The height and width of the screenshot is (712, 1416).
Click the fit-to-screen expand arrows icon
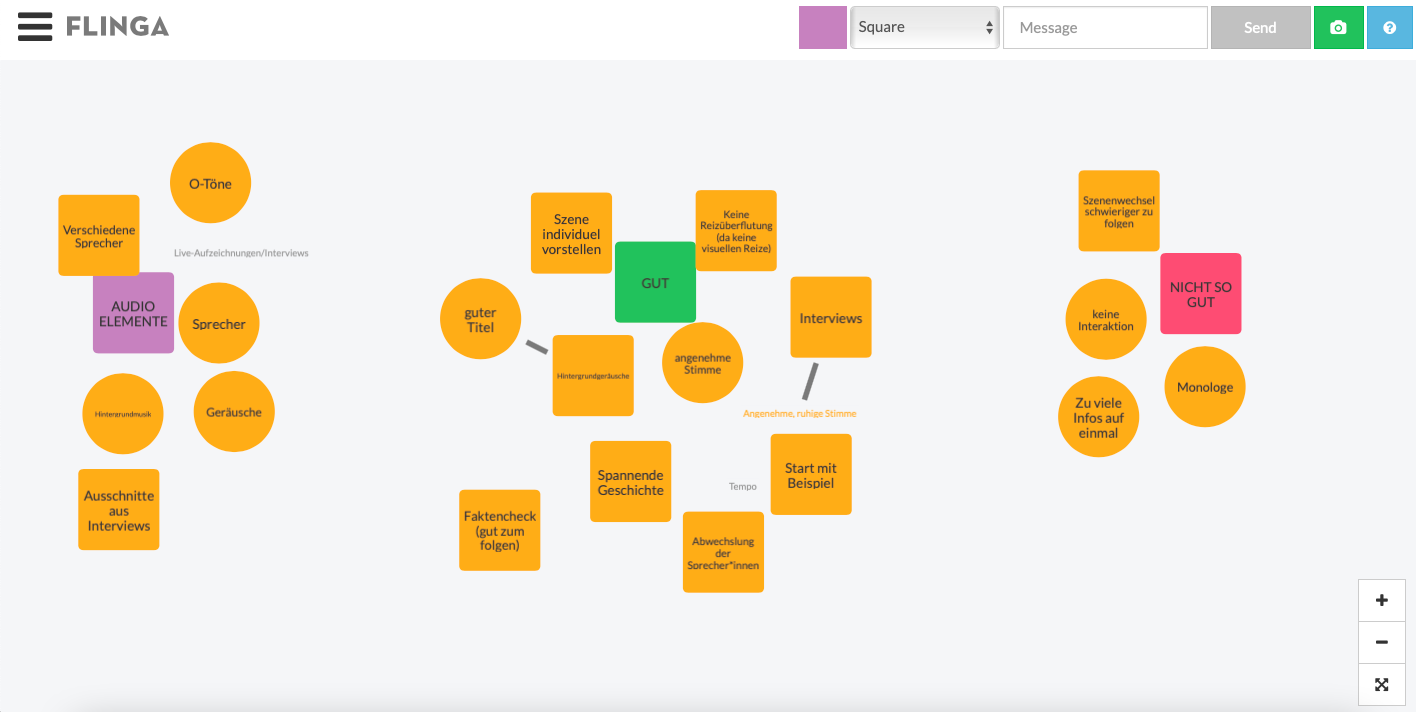coord(1382,685)
